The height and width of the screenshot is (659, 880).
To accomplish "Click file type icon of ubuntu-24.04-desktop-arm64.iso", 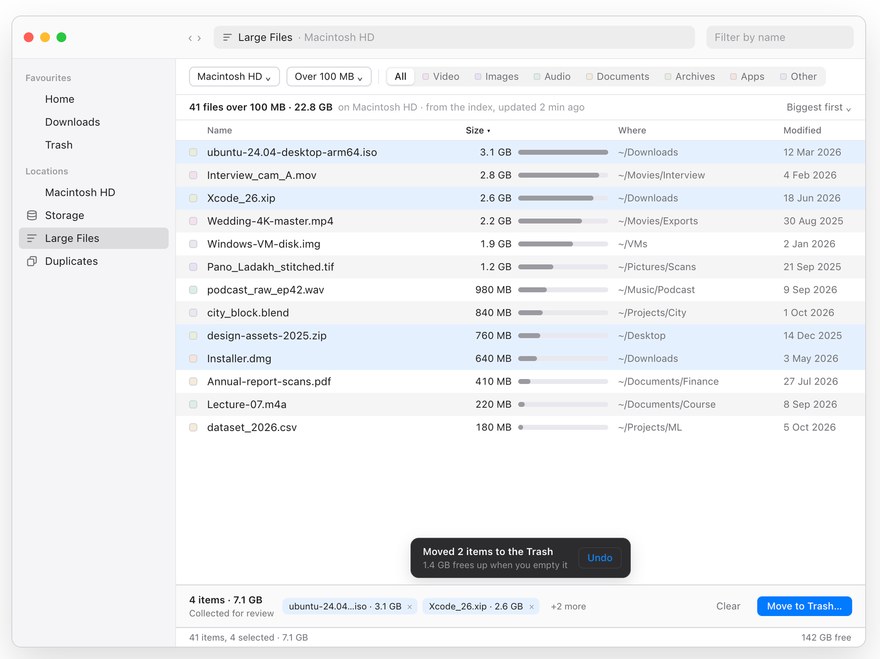I will 193,153.
